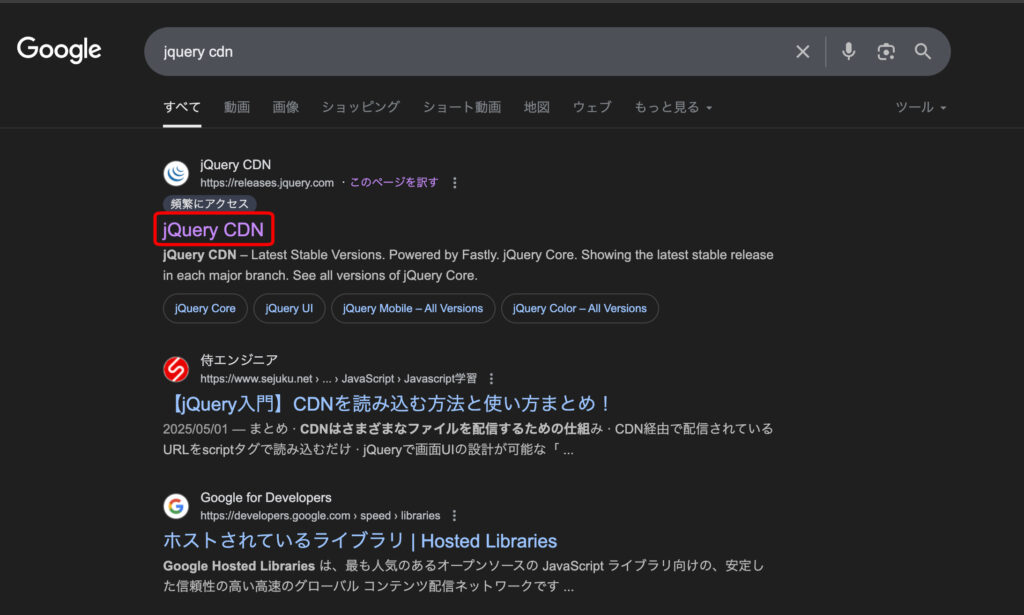Expand the もっと見る dropdown
The image size is (1024, 615).
point(673,107)
